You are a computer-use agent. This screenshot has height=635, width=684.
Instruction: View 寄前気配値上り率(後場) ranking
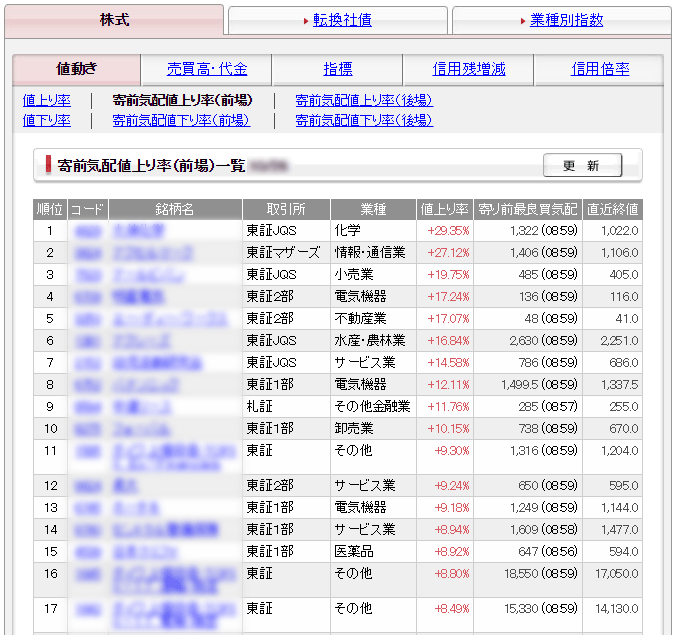coord(364,100)
